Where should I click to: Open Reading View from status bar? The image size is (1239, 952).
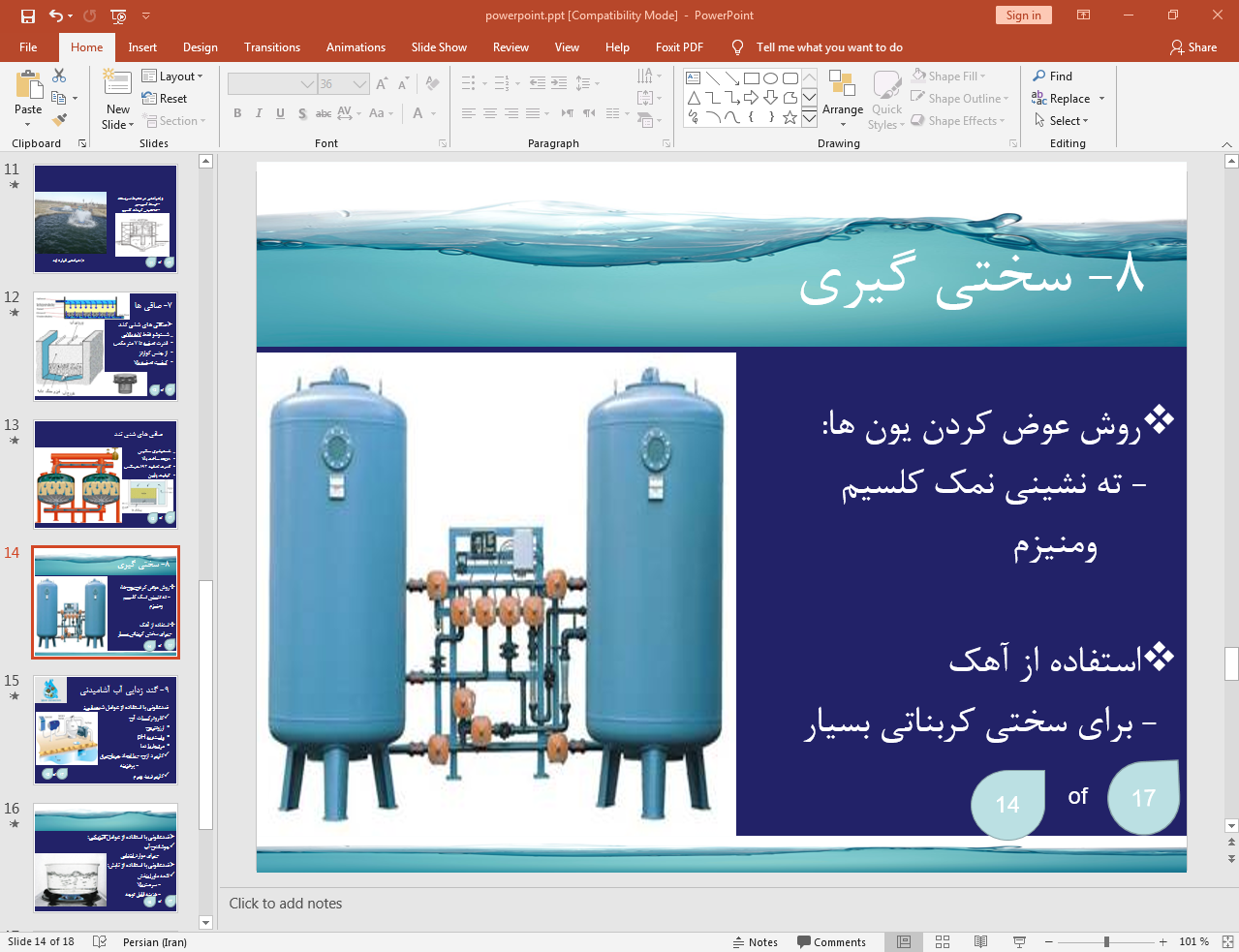(x=980, y=941)
